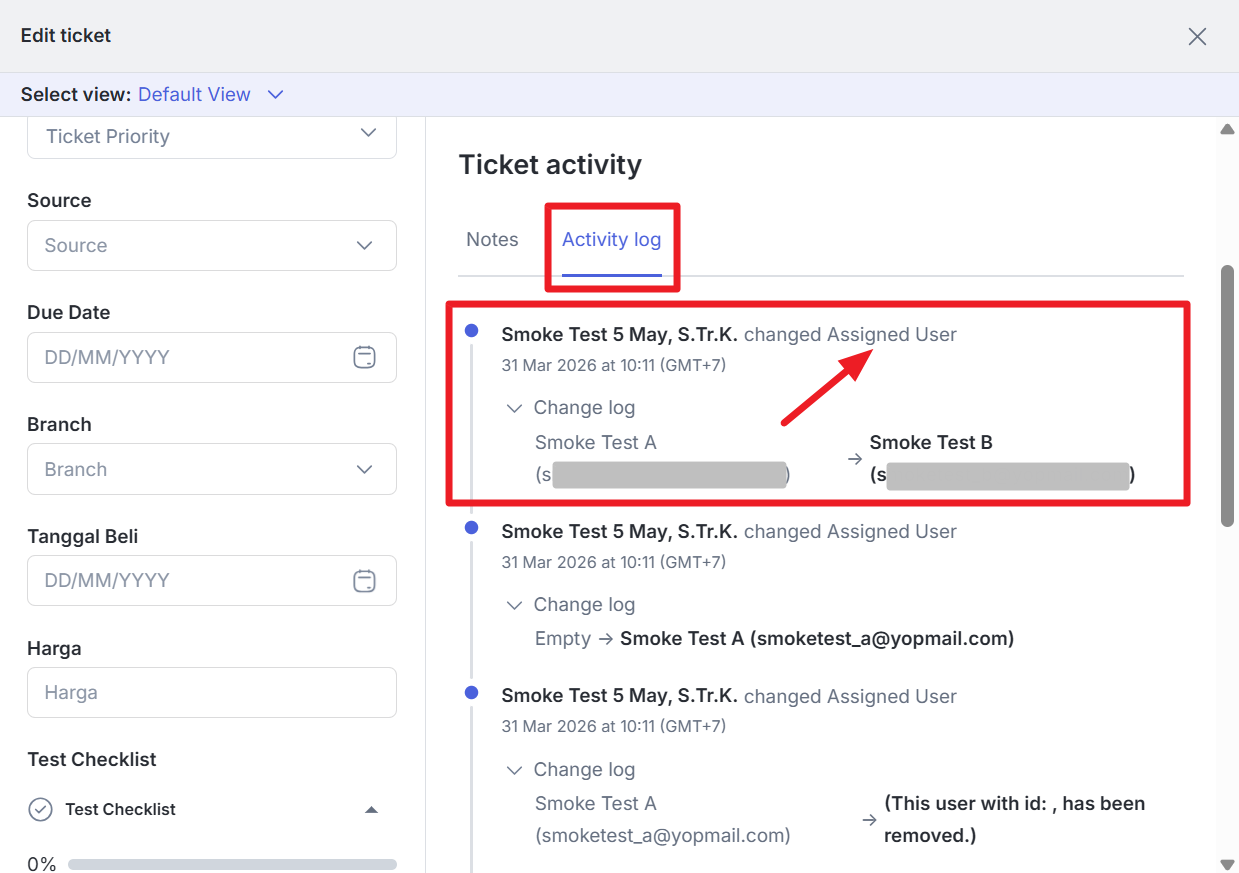
Task: Collapse third Change log with removed user
Action: [515, 770]
